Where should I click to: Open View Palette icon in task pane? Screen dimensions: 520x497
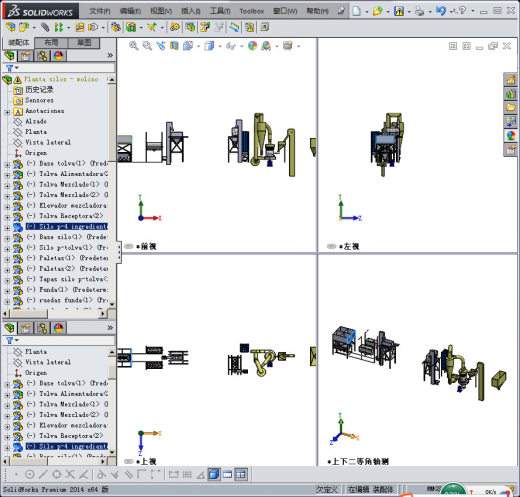[510, 122]
